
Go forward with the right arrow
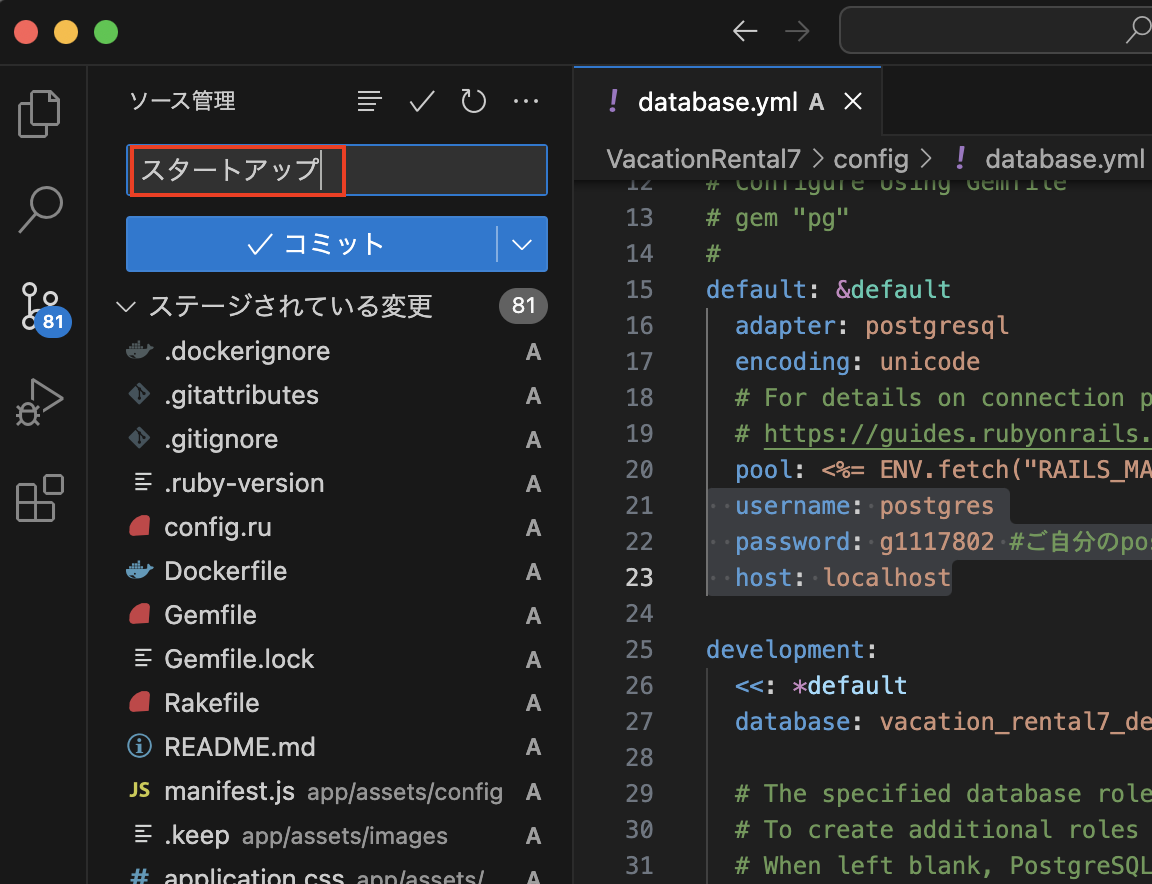[x=797, y=31]
